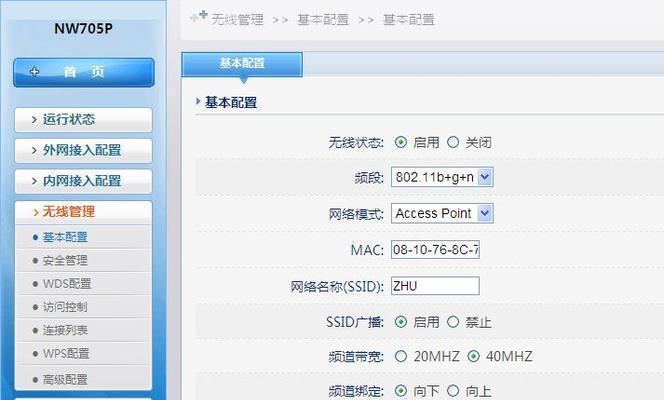
Task: Click the 无线管理 breadcrumb text
Action: click(x=237, y=19)
